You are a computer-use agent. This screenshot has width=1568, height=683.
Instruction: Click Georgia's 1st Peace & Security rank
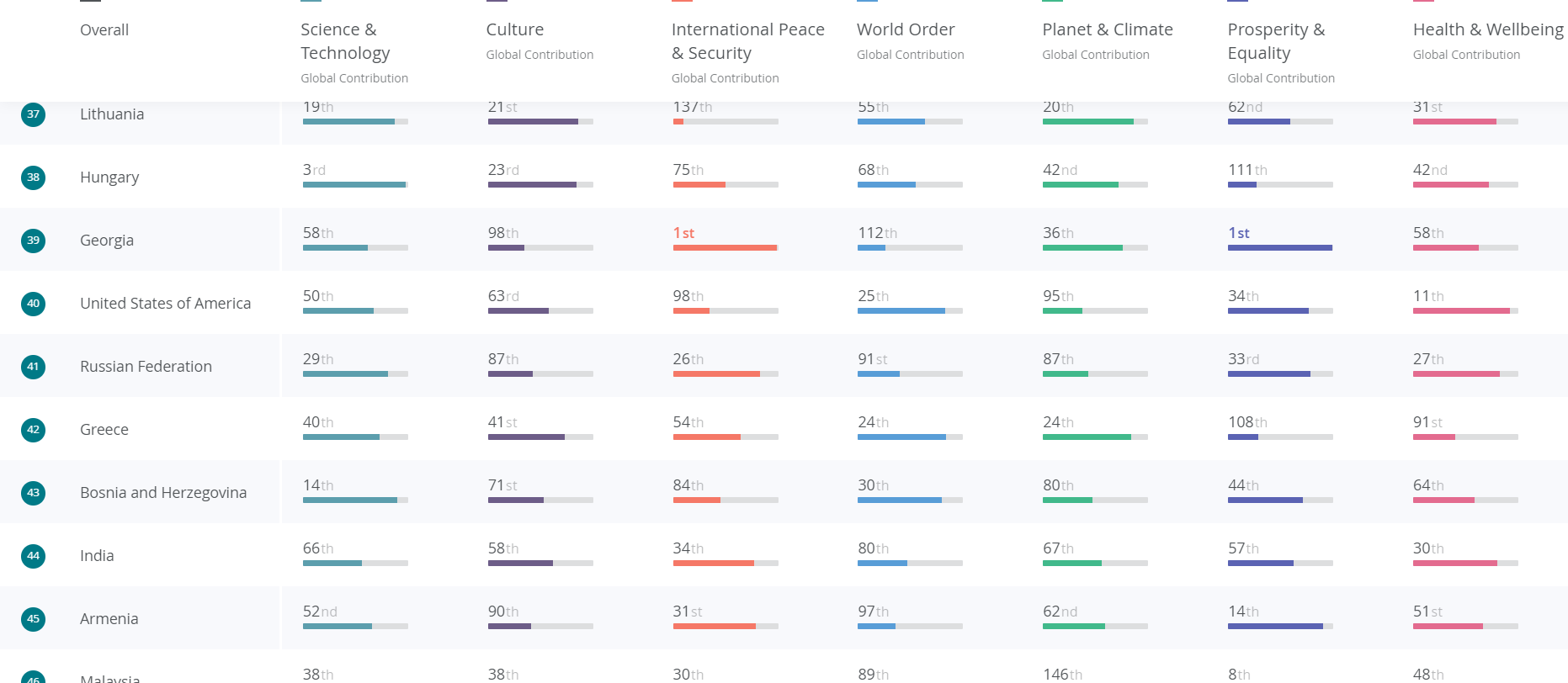pyautogui.click(x=683, y=233)
